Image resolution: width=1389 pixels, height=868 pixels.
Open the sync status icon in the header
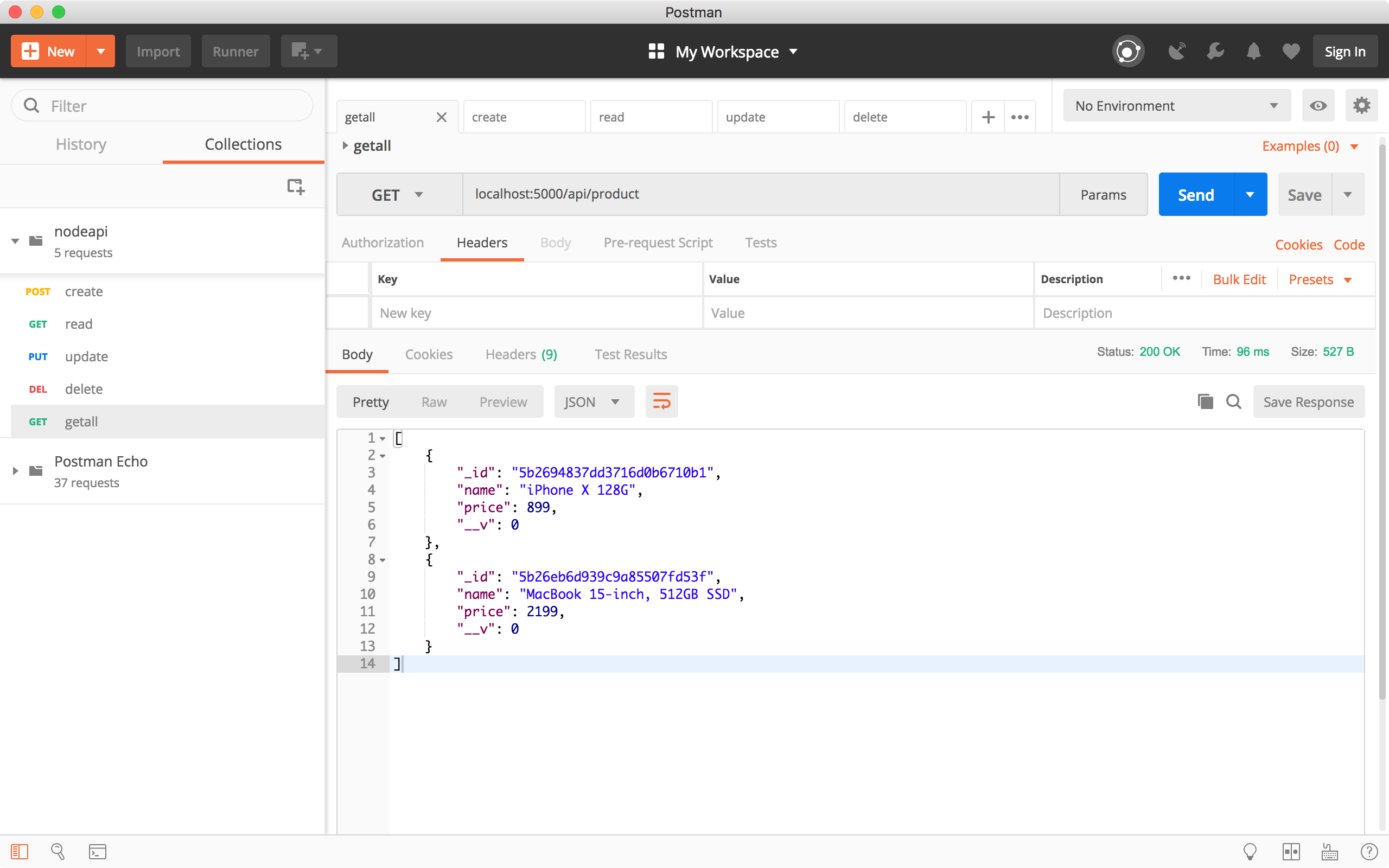[1128, 52]
